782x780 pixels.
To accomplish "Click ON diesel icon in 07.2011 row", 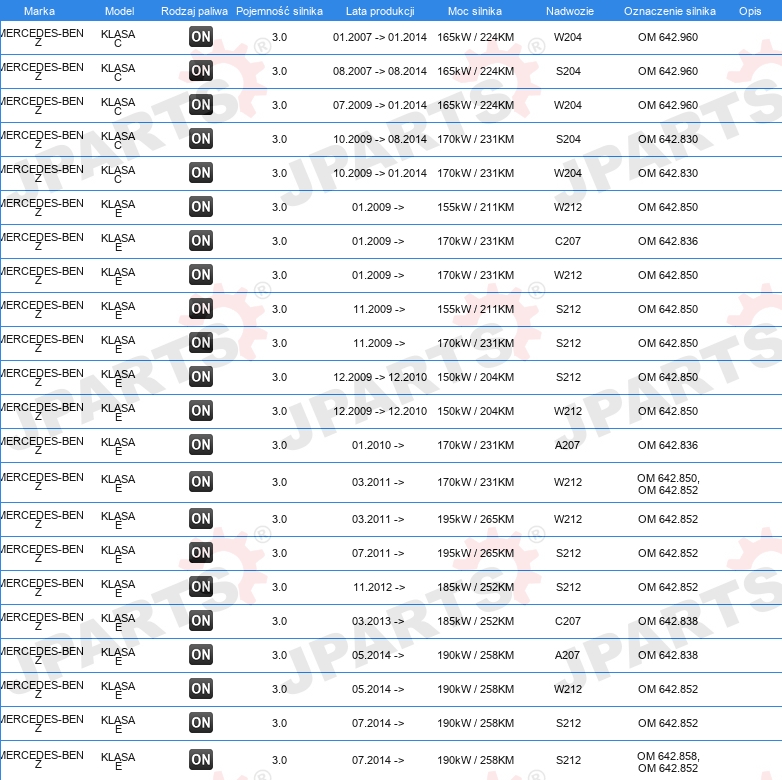I will (x=201, y=552).
